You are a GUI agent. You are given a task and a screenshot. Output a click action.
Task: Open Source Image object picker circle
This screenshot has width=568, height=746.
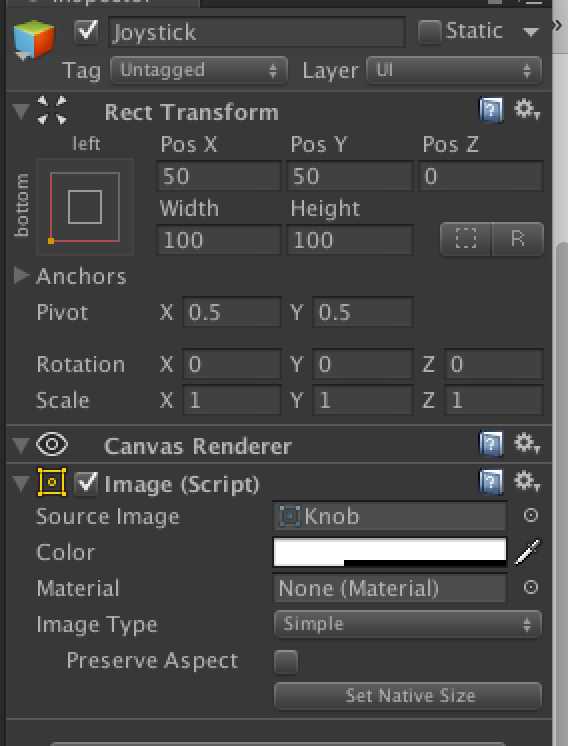coord(530,515)
